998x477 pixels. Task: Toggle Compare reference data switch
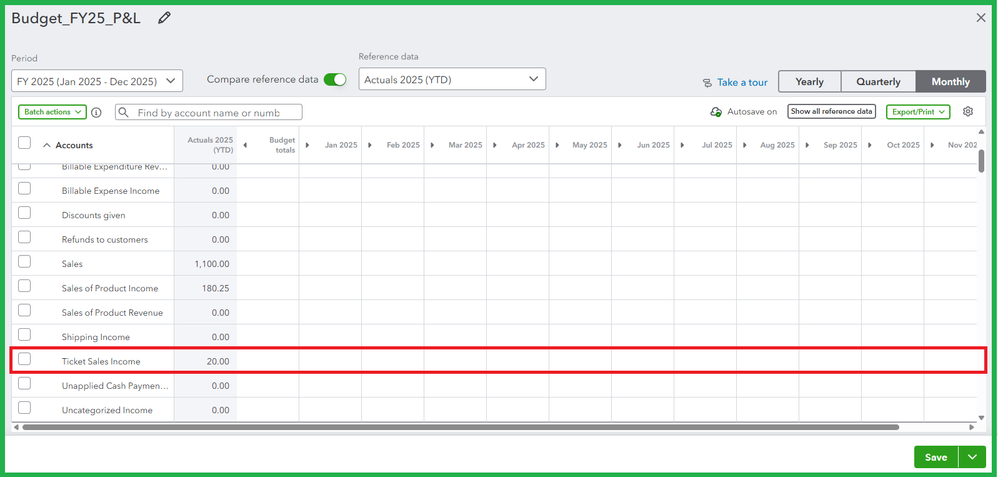335,80
